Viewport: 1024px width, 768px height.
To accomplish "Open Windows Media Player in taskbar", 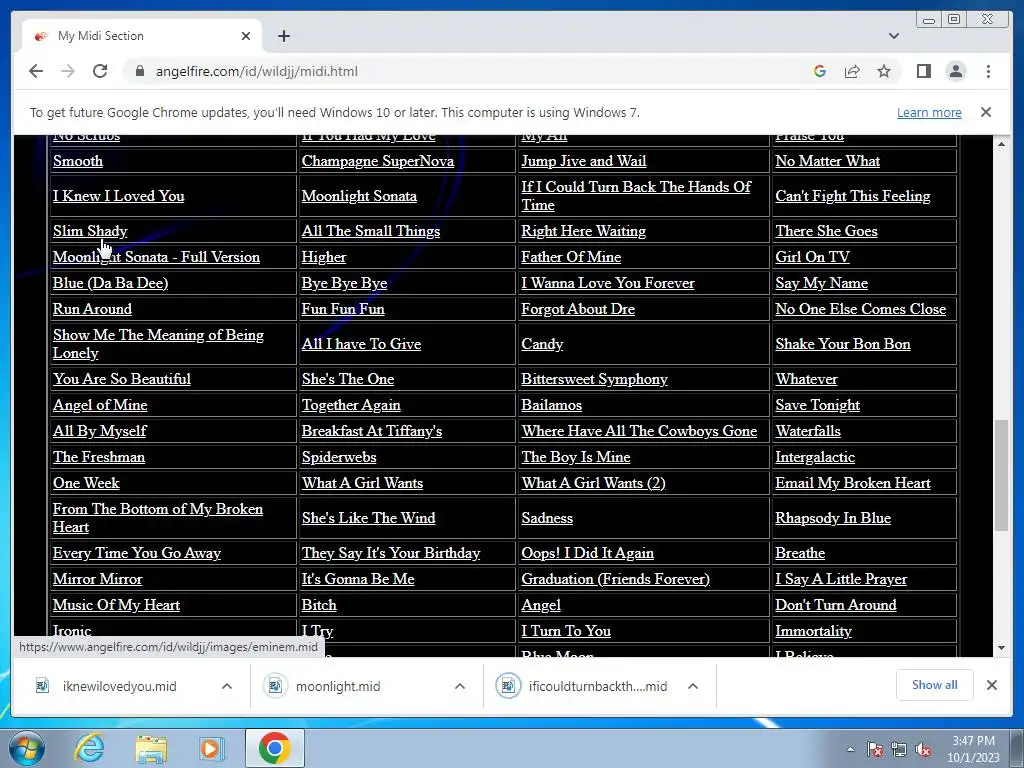I will (x=212, y=748).
